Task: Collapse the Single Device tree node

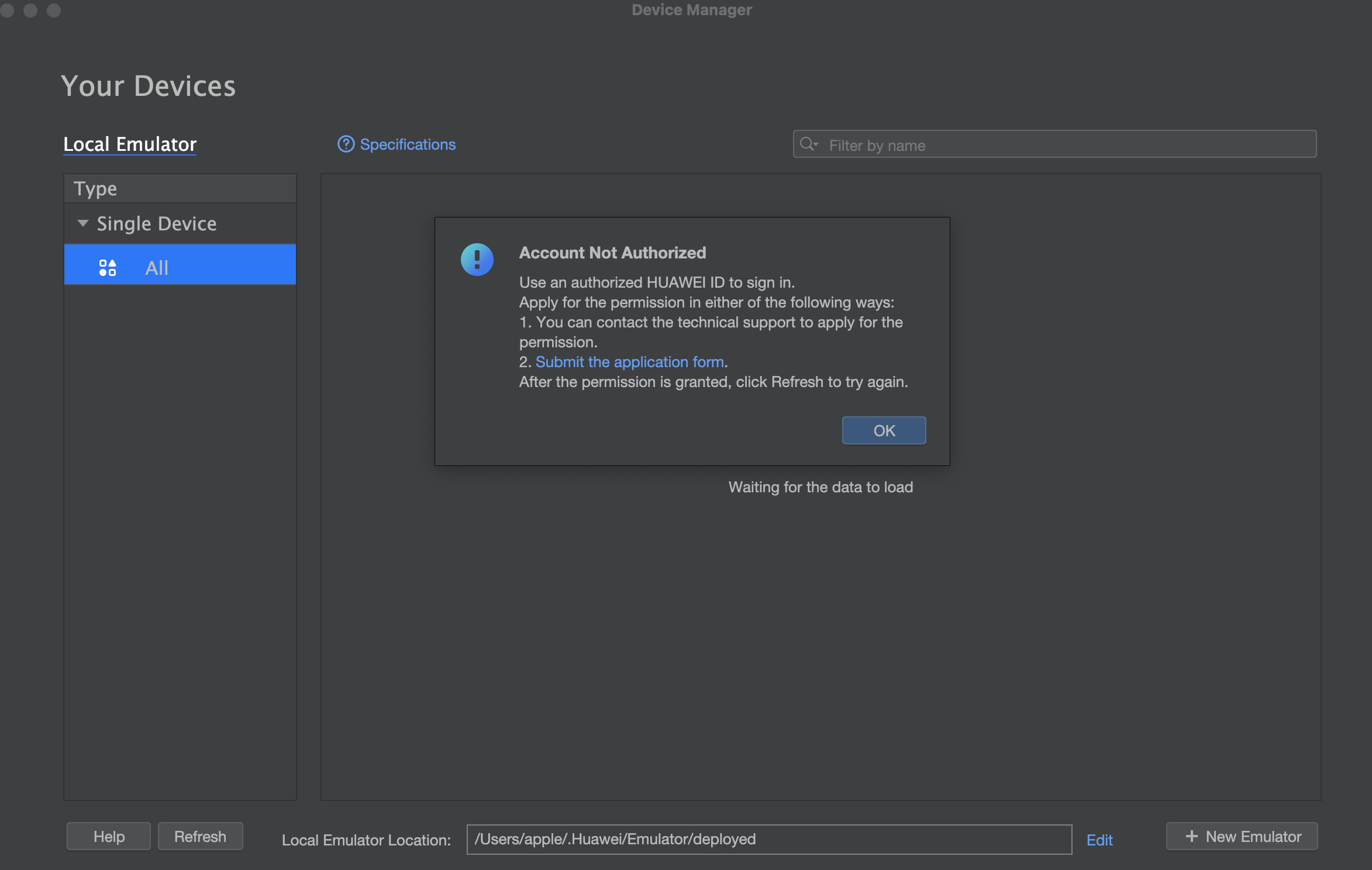Action: click(x=82, y=223)
